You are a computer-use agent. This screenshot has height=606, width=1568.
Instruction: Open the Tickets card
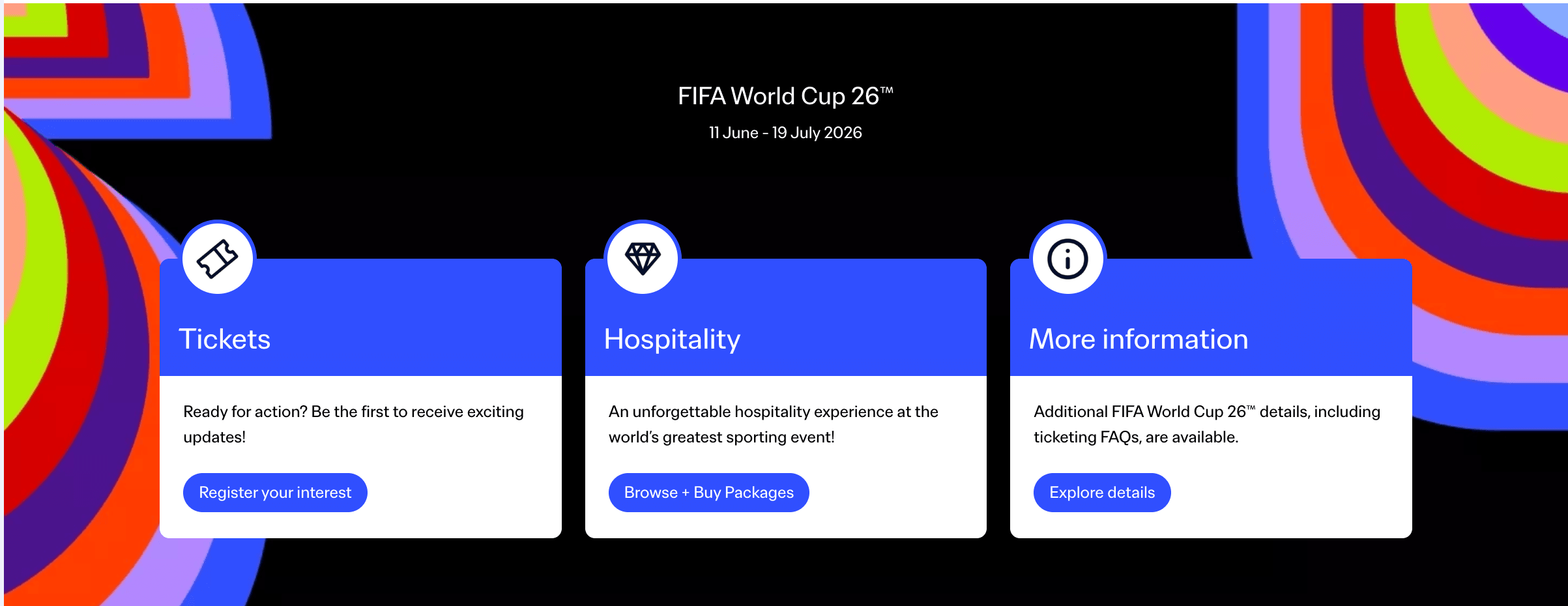tap(225, 339)
